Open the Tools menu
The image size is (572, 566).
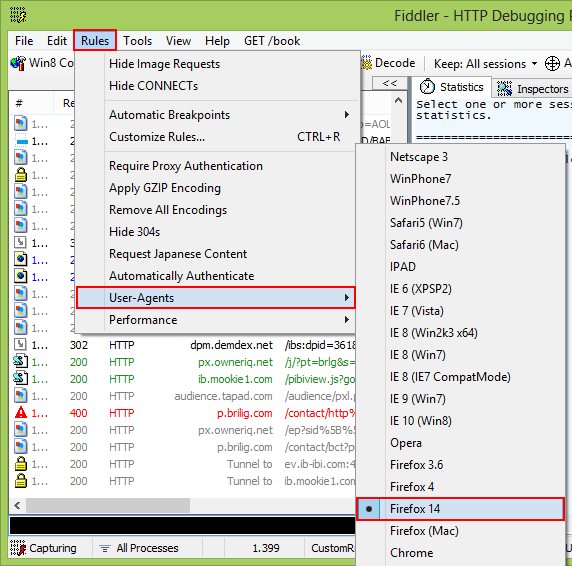coord(137,40)
